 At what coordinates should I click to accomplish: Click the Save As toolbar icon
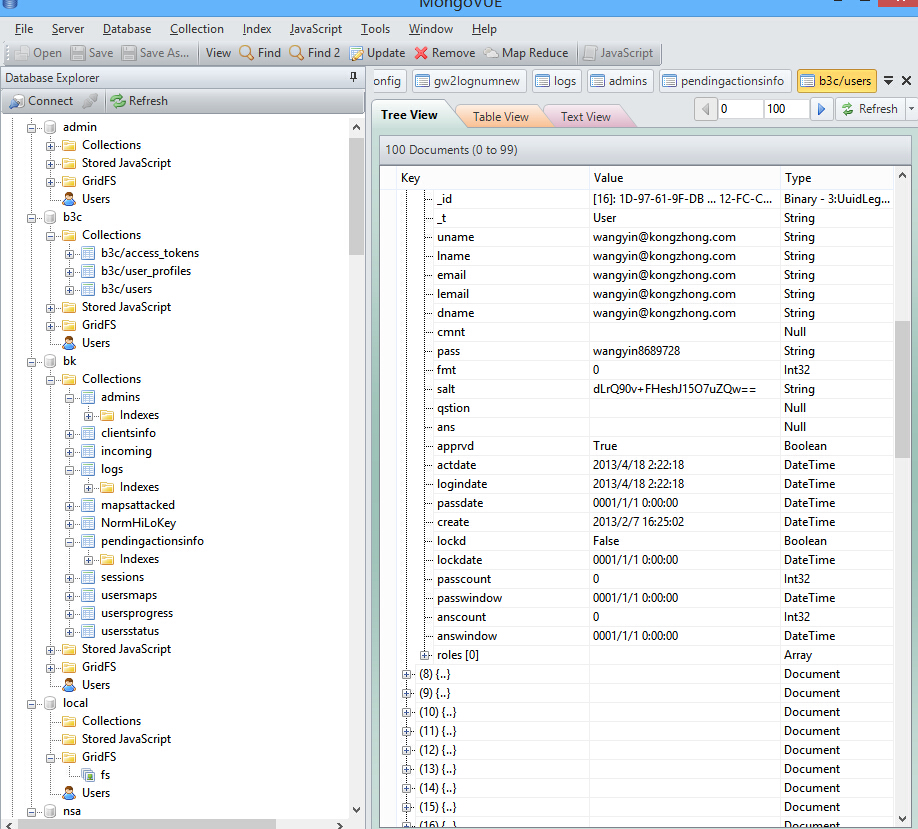click(129, 53)
